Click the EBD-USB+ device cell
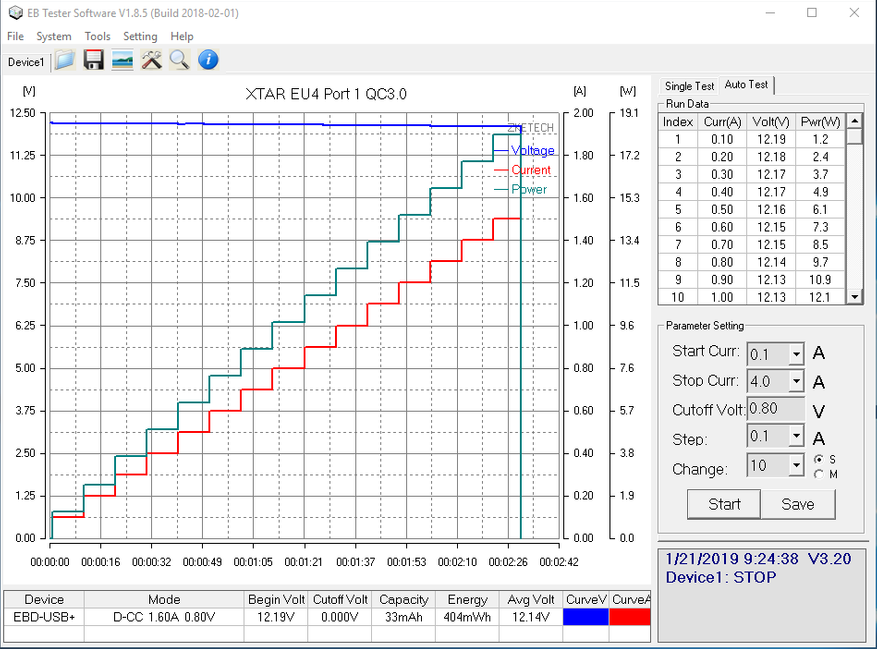 [44, 617]
